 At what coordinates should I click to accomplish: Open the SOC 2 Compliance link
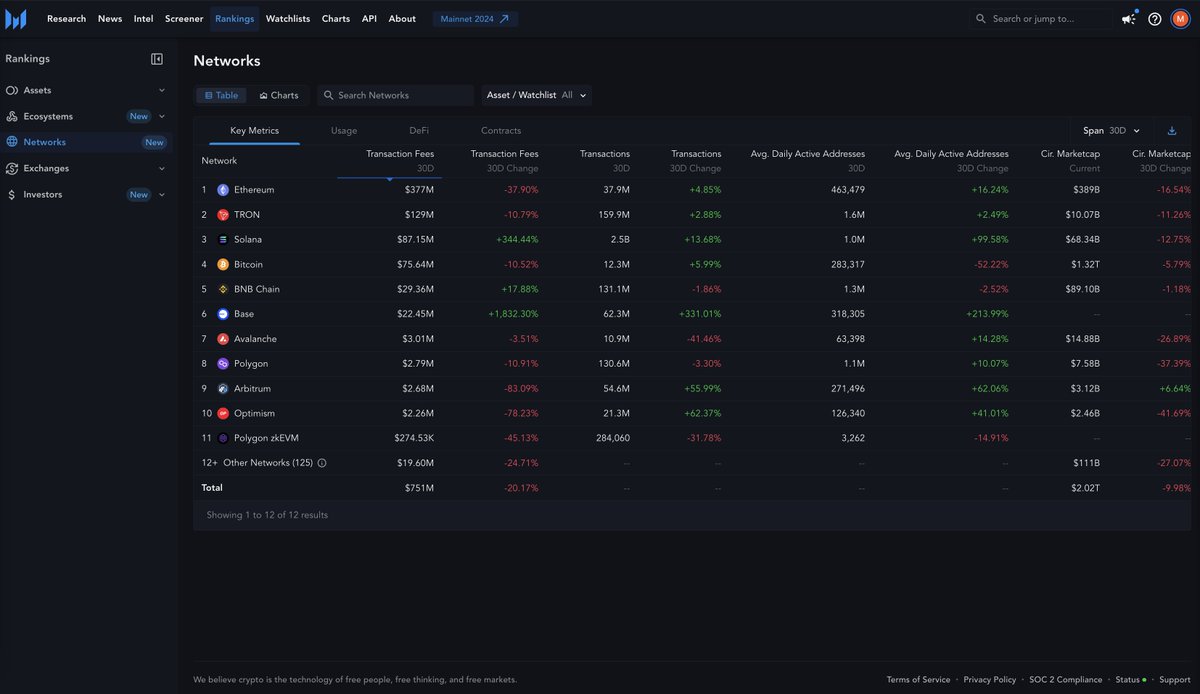(1066, 680)
